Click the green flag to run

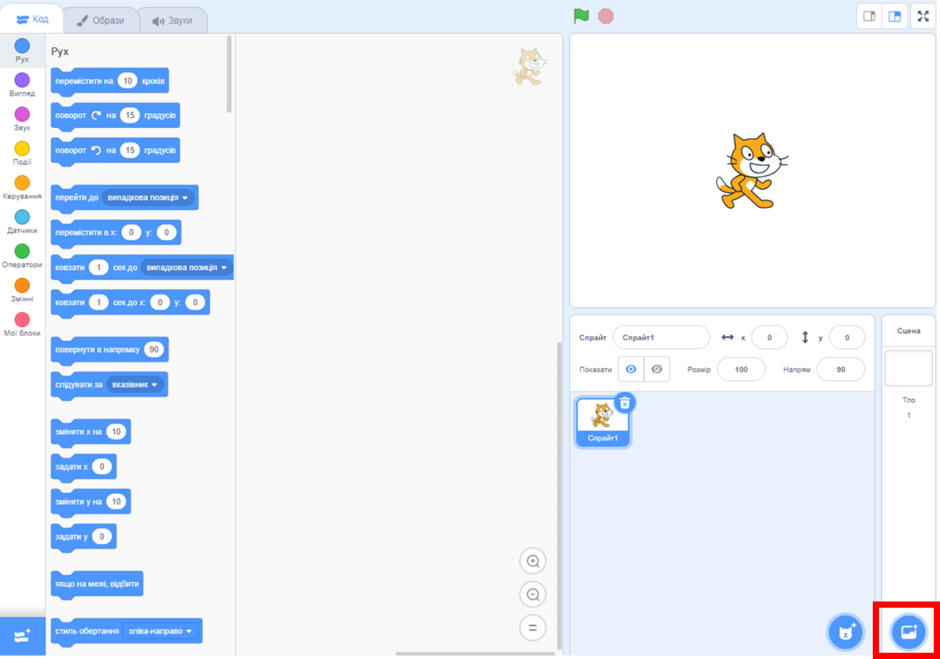coord(581,16)
